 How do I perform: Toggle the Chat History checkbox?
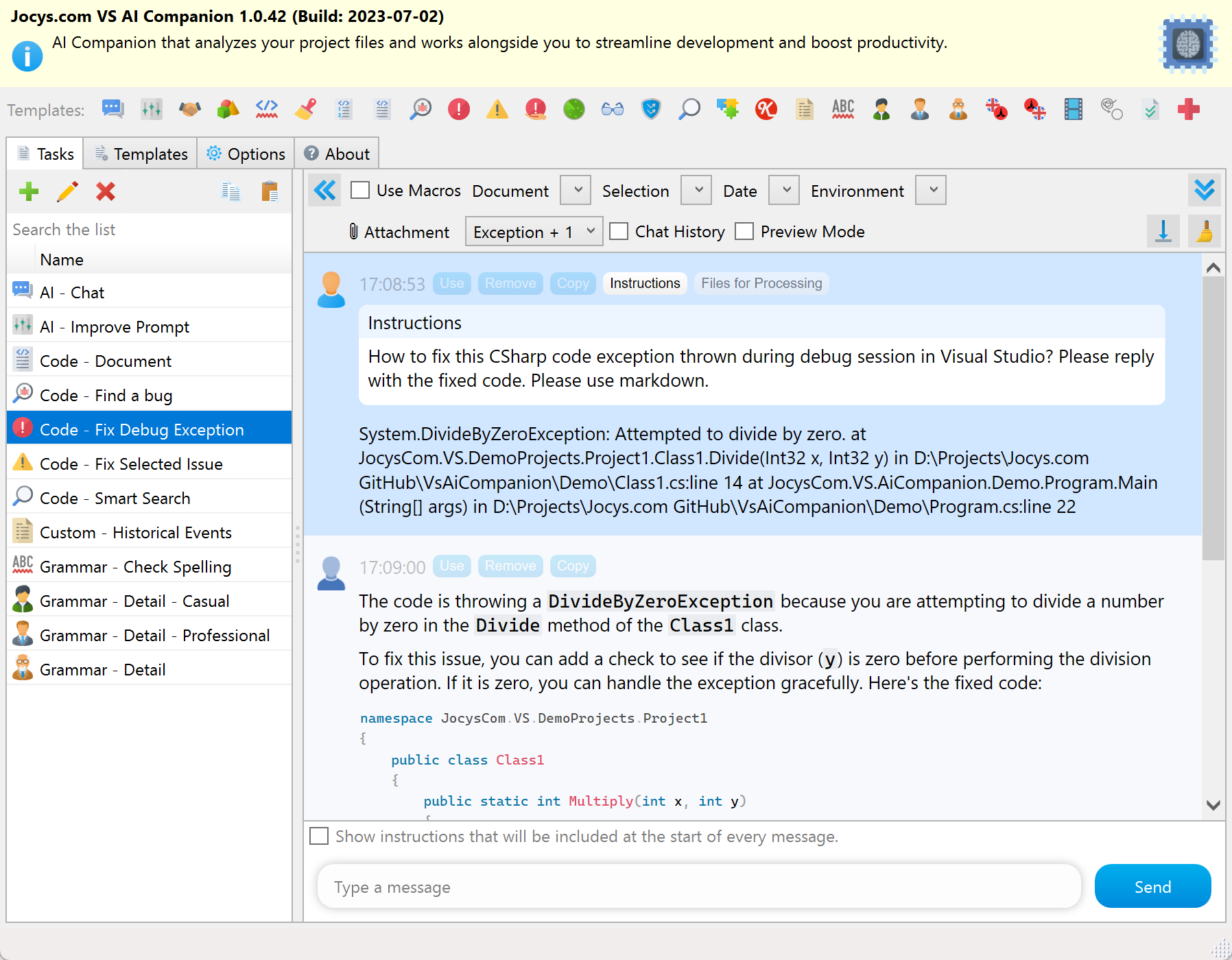click(619, 232)
